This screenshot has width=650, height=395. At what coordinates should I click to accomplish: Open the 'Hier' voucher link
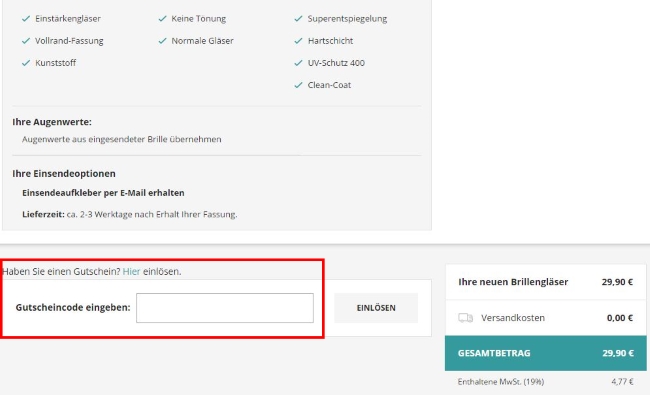tap(131, 271)
